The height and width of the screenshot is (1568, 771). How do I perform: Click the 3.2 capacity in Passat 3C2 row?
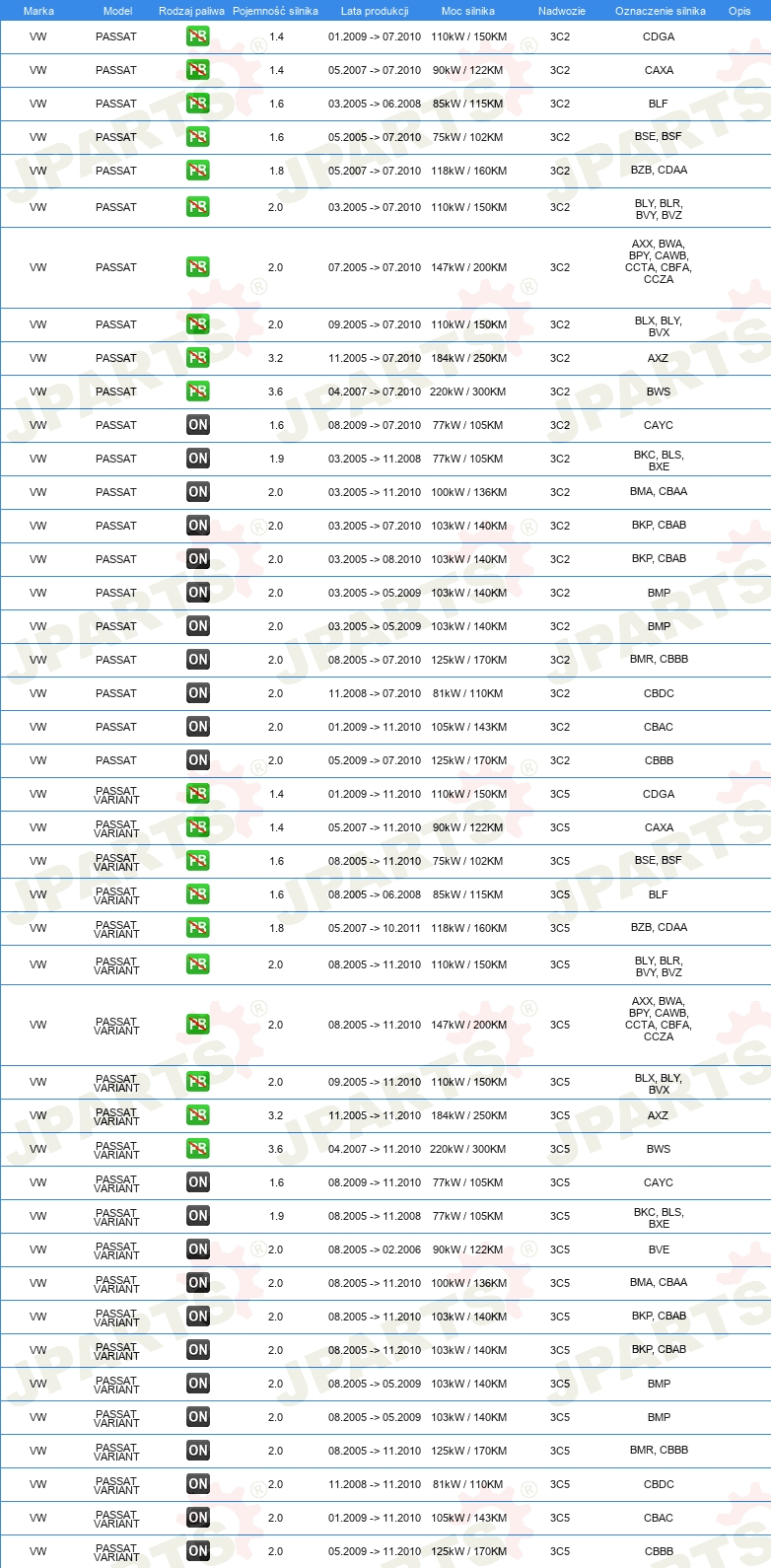(276, 358)
